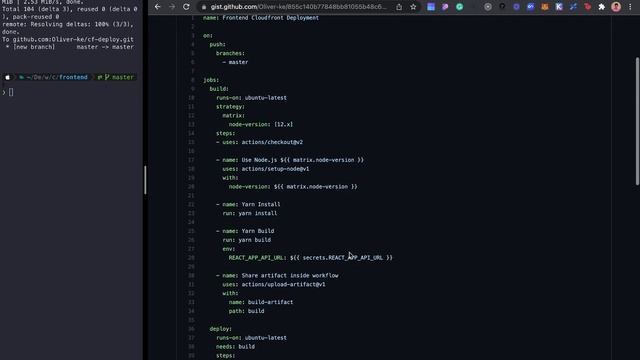Click the 'jobs:' line
Image resolution: width=640 pixels, height=360 pixels.
coord(211,80)
